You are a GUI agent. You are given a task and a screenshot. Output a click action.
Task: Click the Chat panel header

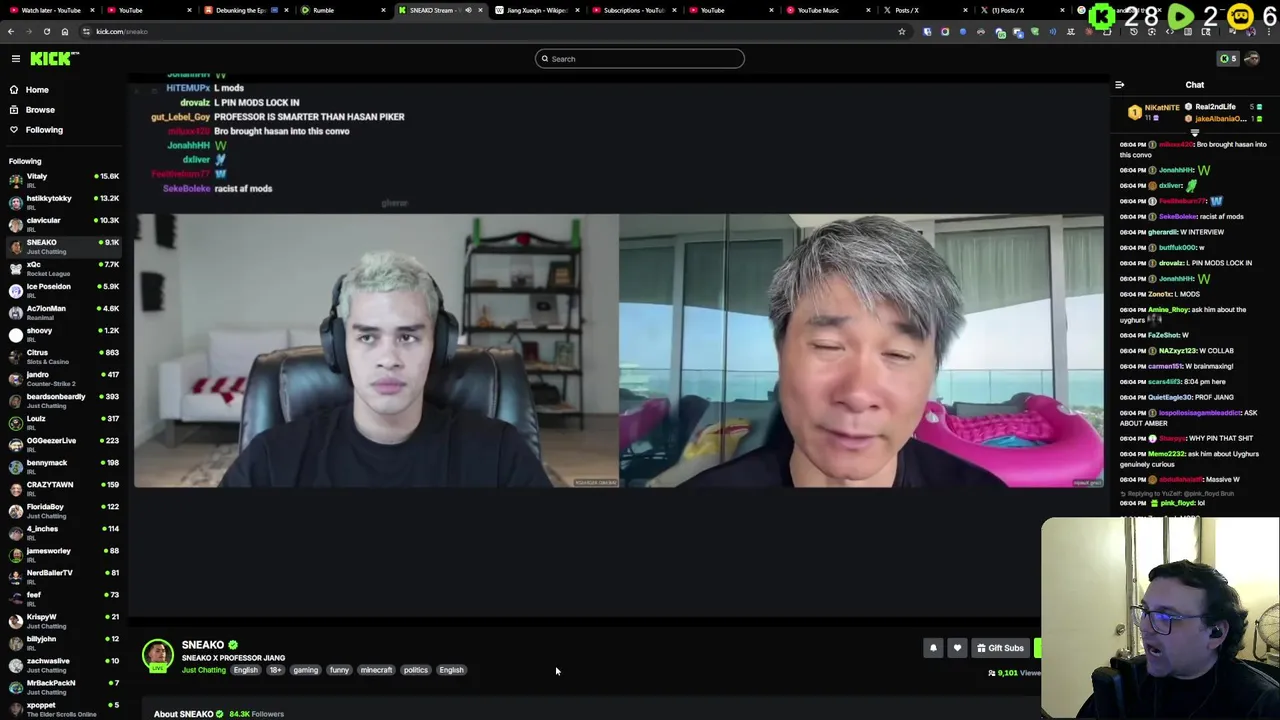(x=1195, y=85)
